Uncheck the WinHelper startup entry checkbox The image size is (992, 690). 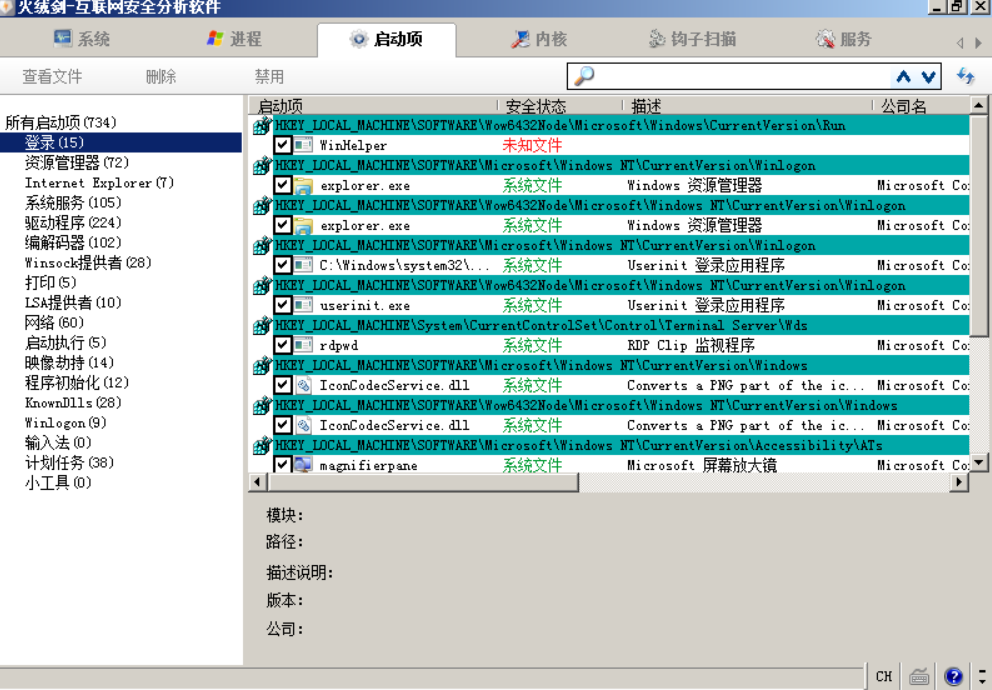coord(285,145)
